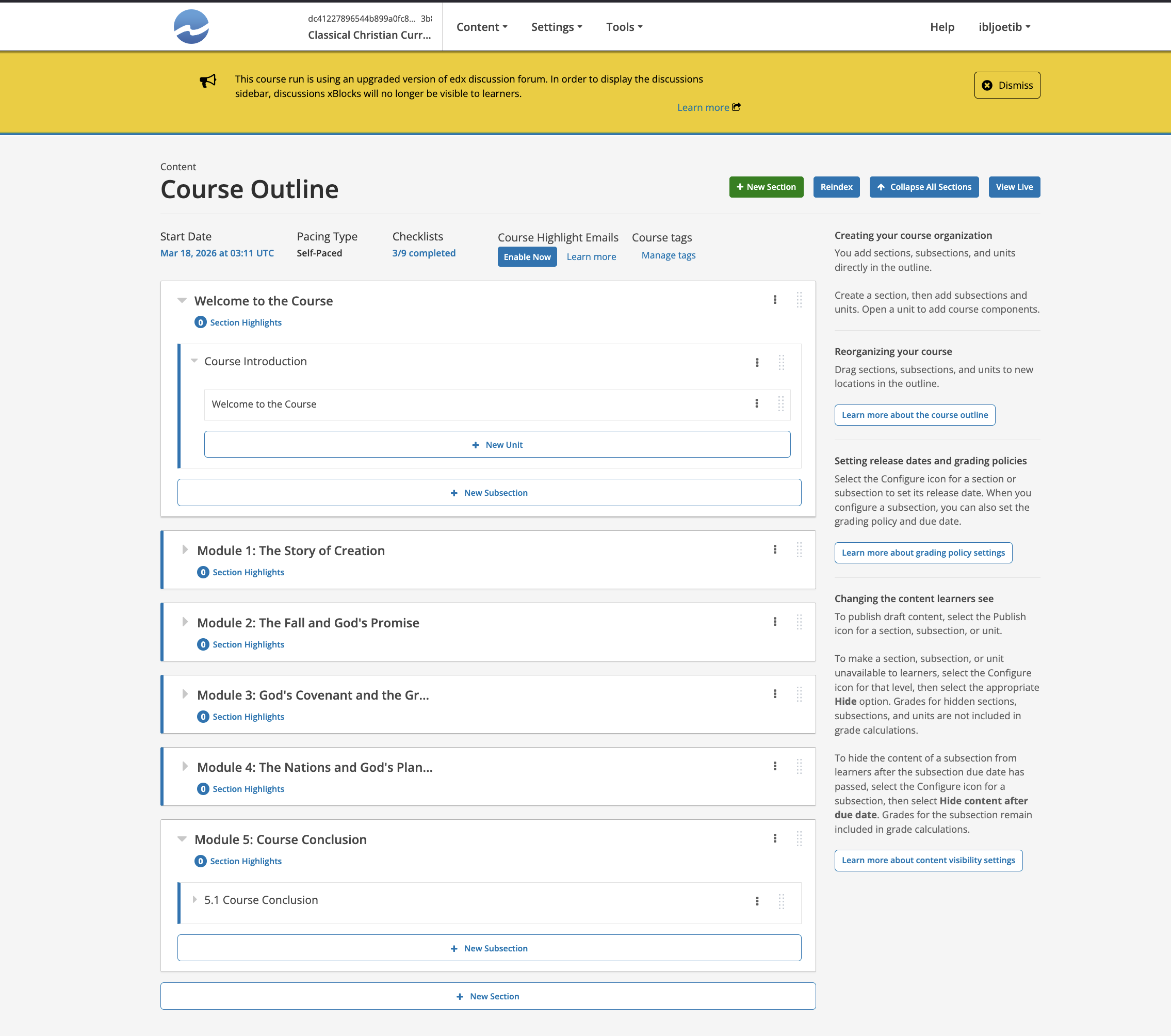The width and height of the screenshot is (1171, 1036).
Task: Collapse the Course Introduction subsection
Action: click(x=194, y=361)
